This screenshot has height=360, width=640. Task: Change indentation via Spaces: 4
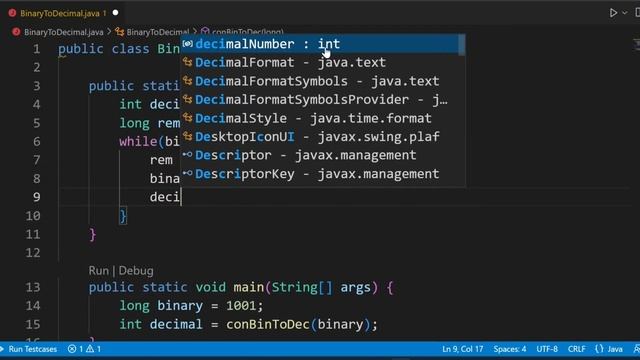click(x=510, y=349)
